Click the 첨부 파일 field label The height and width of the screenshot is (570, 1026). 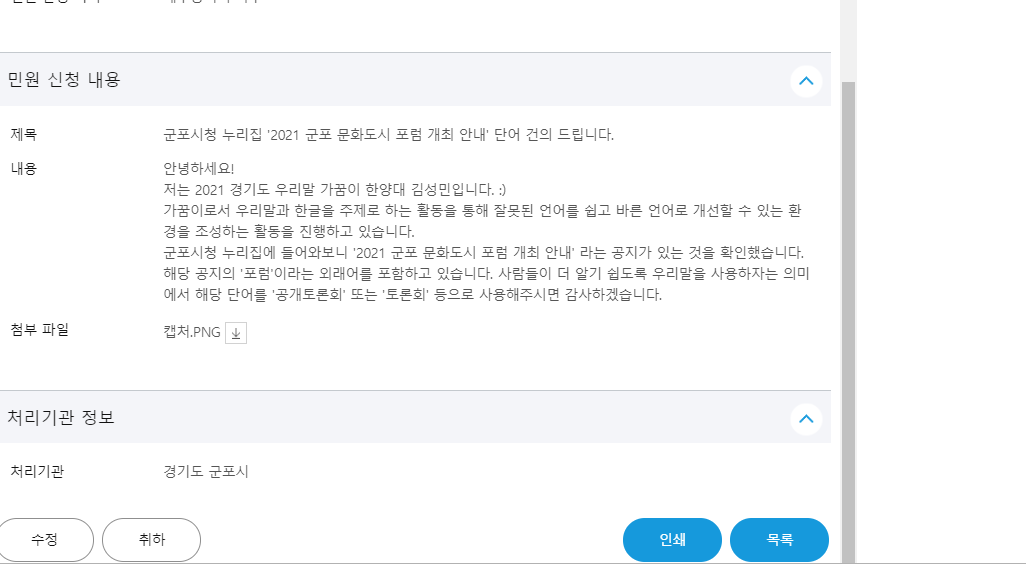point(40,330)
